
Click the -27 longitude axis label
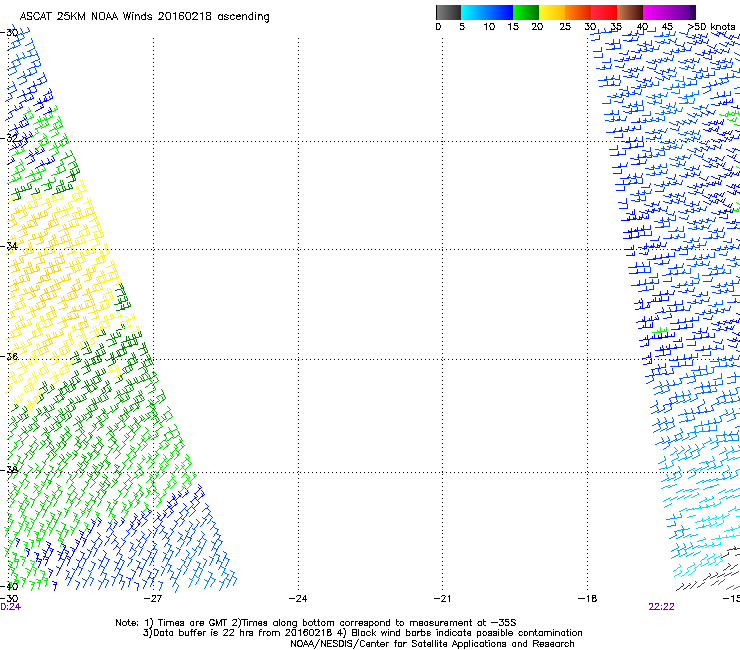click(153, 599)
